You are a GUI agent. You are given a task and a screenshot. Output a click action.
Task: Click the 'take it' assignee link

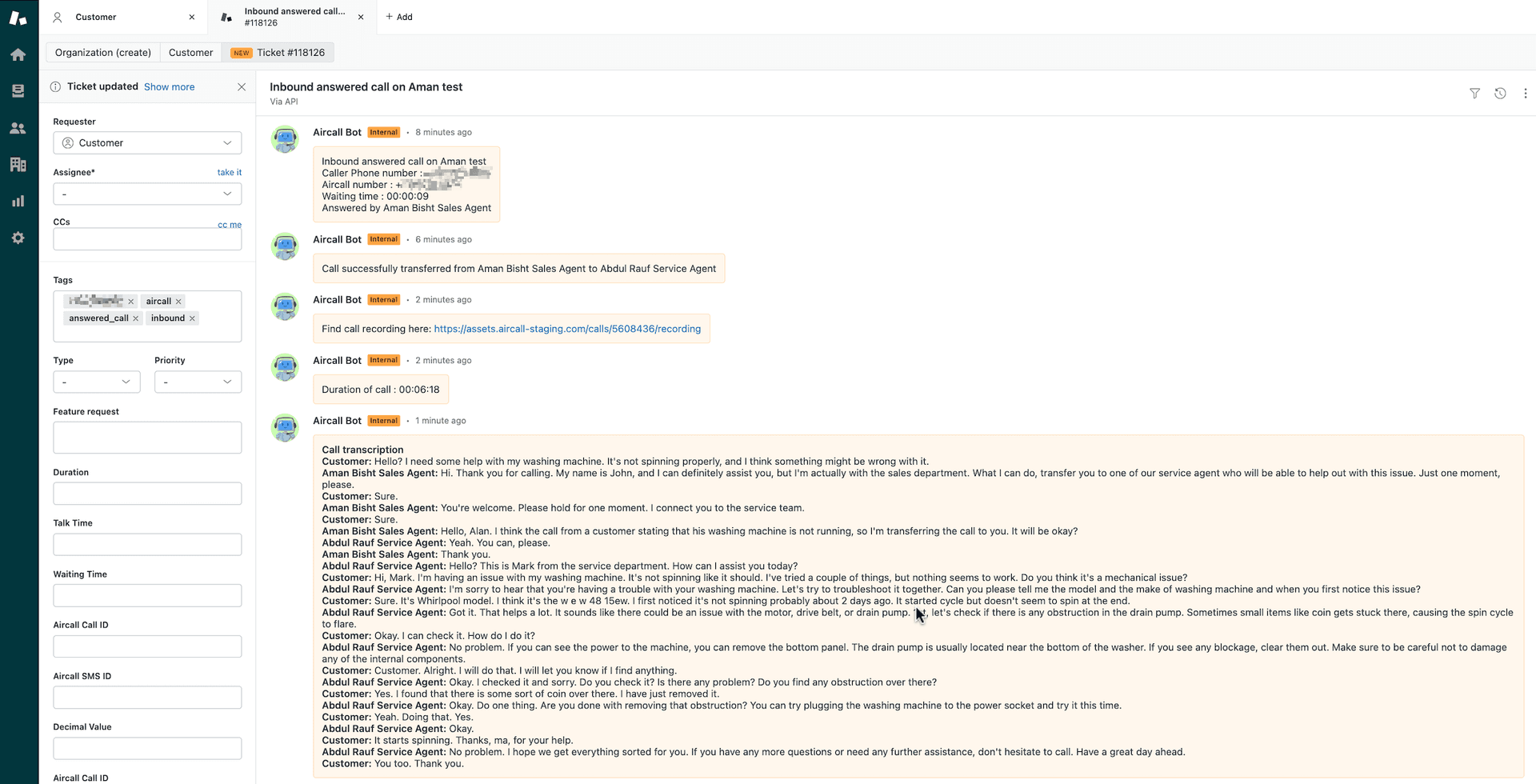(229, 172)
